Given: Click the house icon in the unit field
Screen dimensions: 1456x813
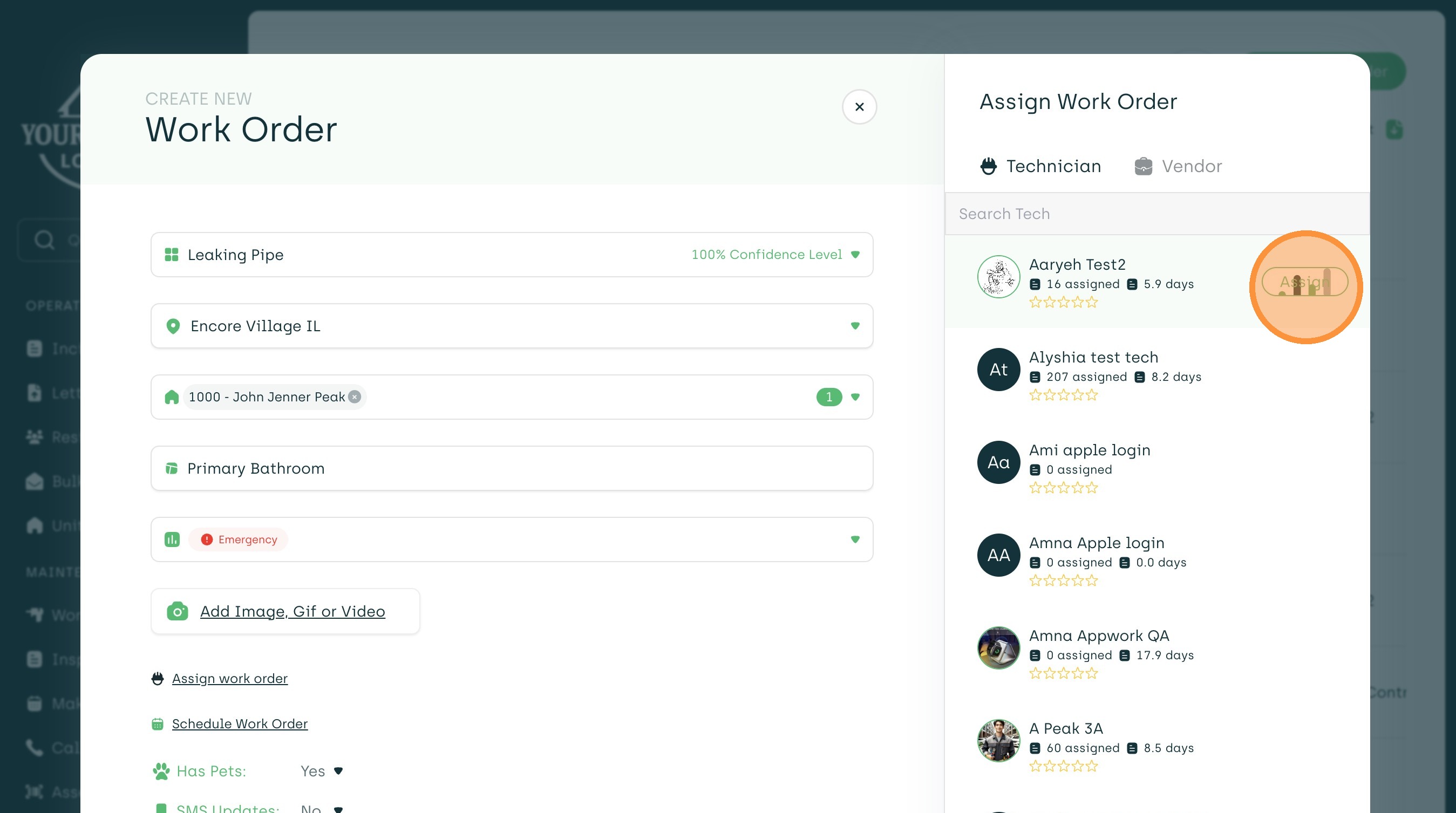Looking at the screenshot, I should [172, 397].
